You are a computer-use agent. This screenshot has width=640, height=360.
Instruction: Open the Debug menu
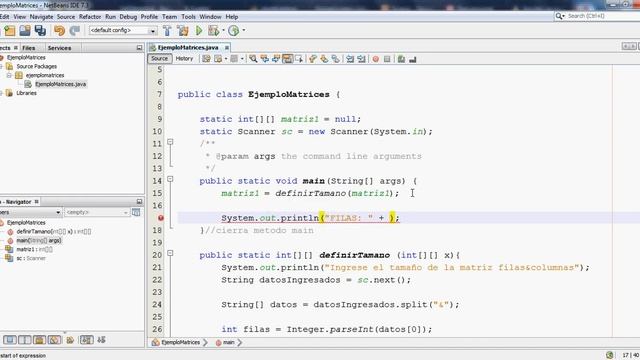coord(128,17)
